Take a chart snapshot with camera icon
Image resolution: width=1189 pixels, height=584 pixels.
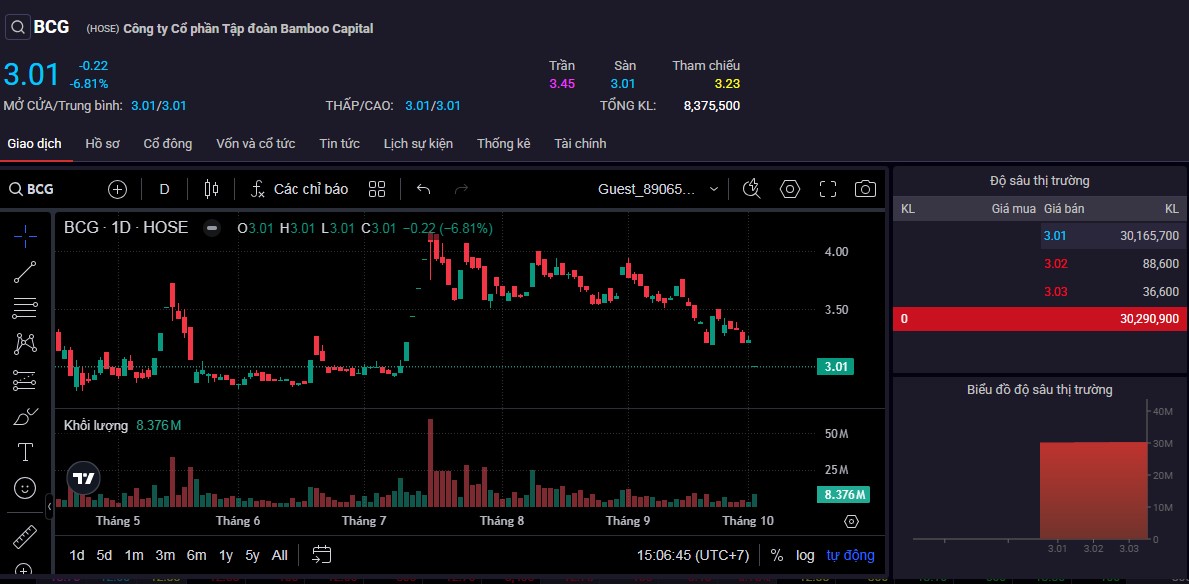pos(865,189)
